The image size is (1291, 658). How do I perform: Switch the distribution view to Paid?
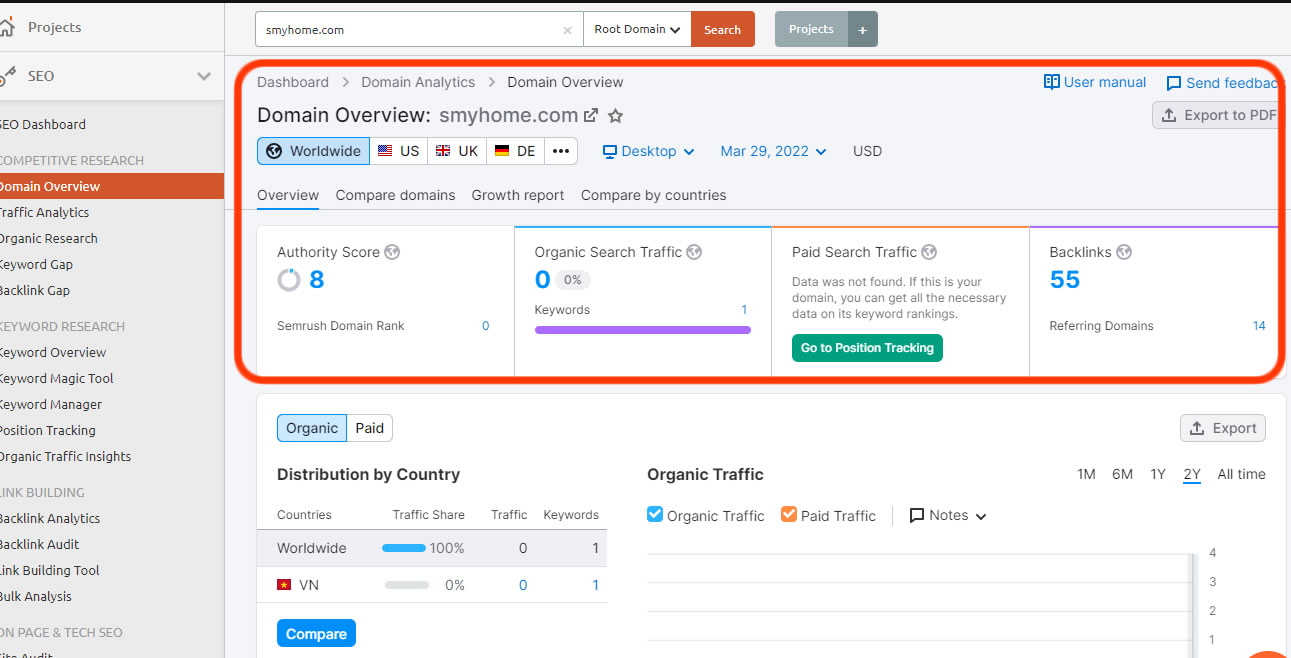click(x=370, y=428)
